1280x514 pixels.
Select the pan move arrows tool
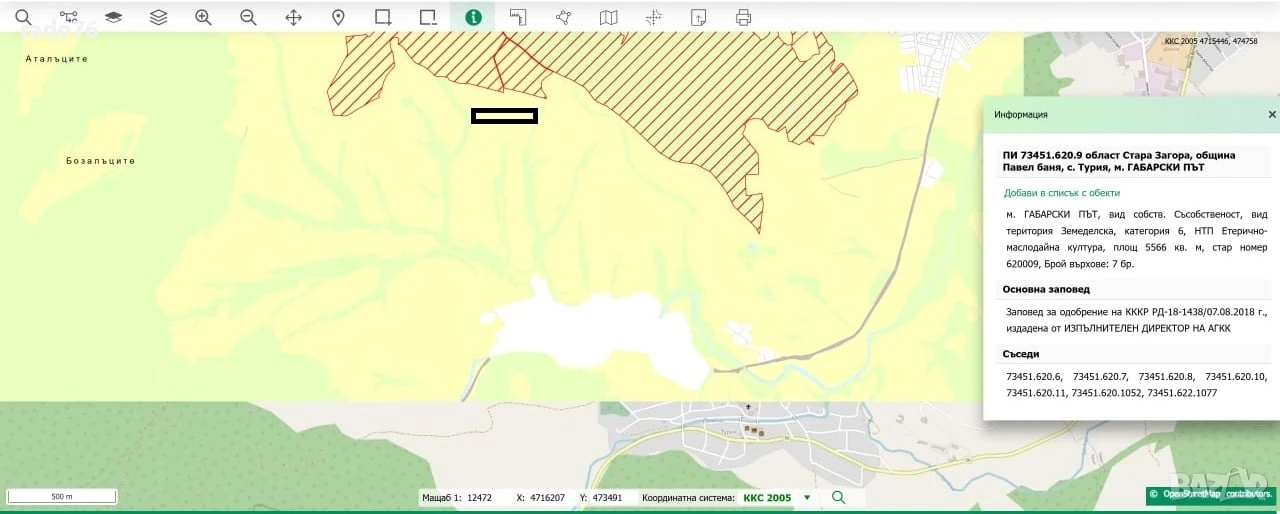point(293,17)
